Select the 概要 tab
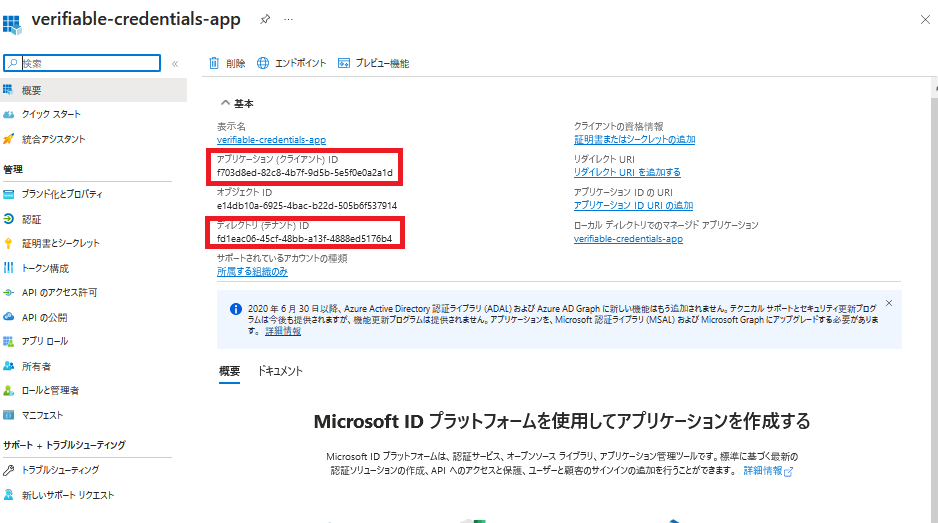This screenshot has width=938, height=523. pos(229,371)
